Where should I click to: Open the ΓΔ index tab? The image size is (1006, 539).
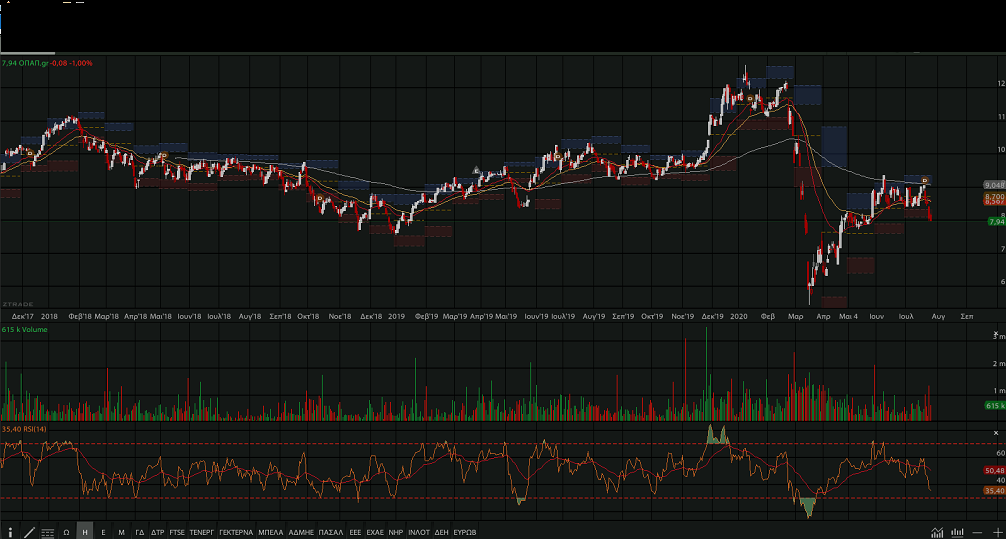140,531
